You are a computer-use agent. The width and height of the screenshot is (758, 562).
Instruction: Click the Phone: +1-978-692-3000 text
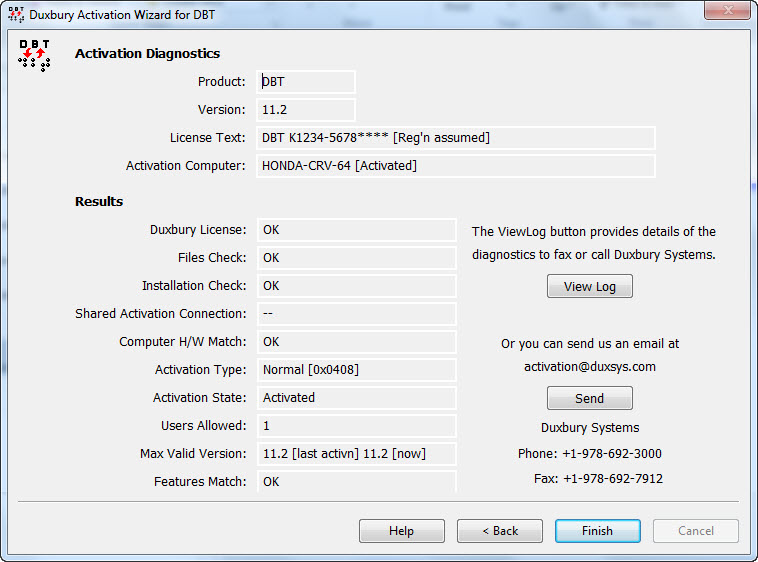click(x=590, y=453)
